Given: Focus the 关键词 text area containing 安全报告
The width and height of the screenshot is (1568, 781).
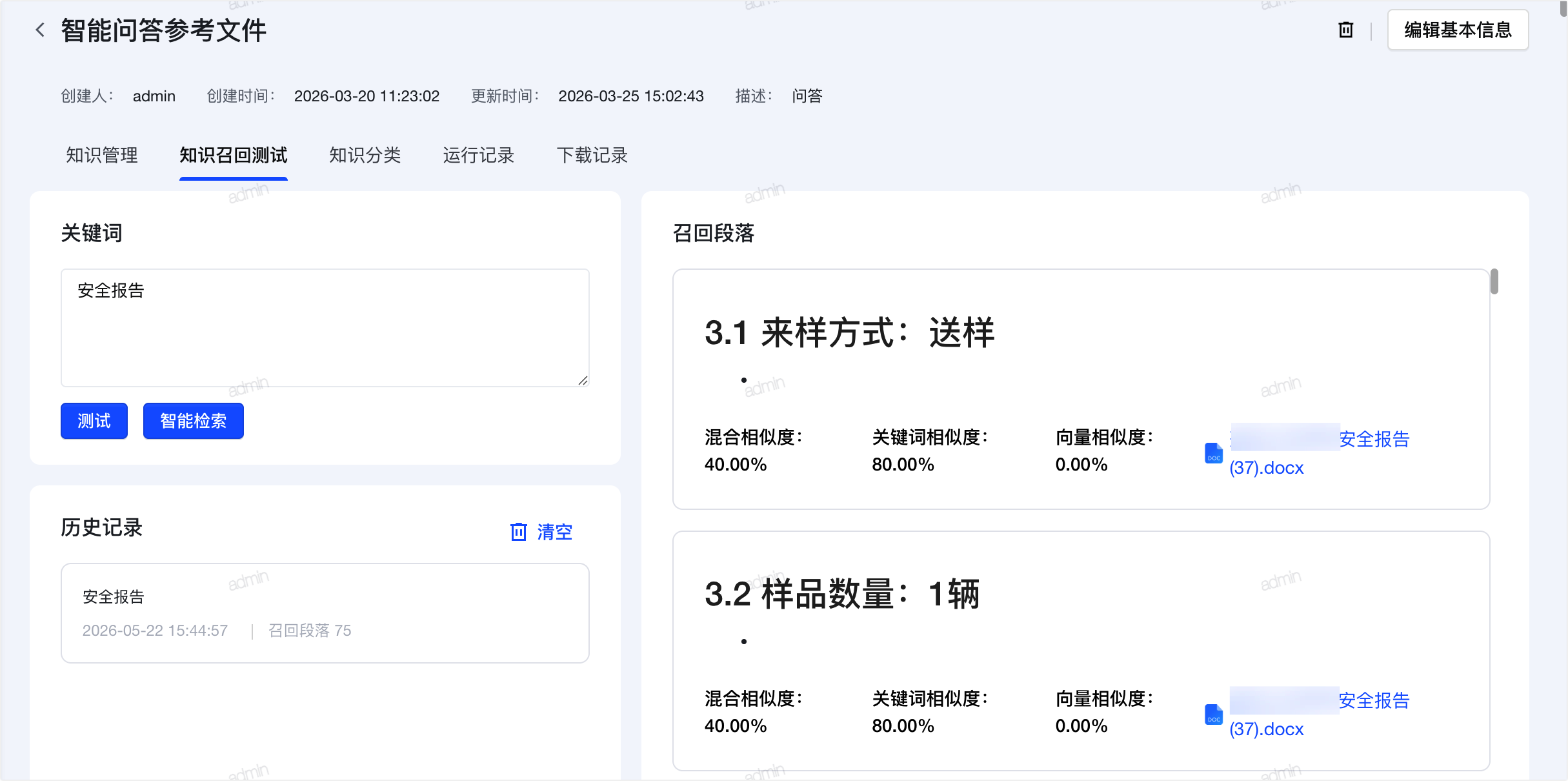Looking at the screenshot, I should click(325, 328).
